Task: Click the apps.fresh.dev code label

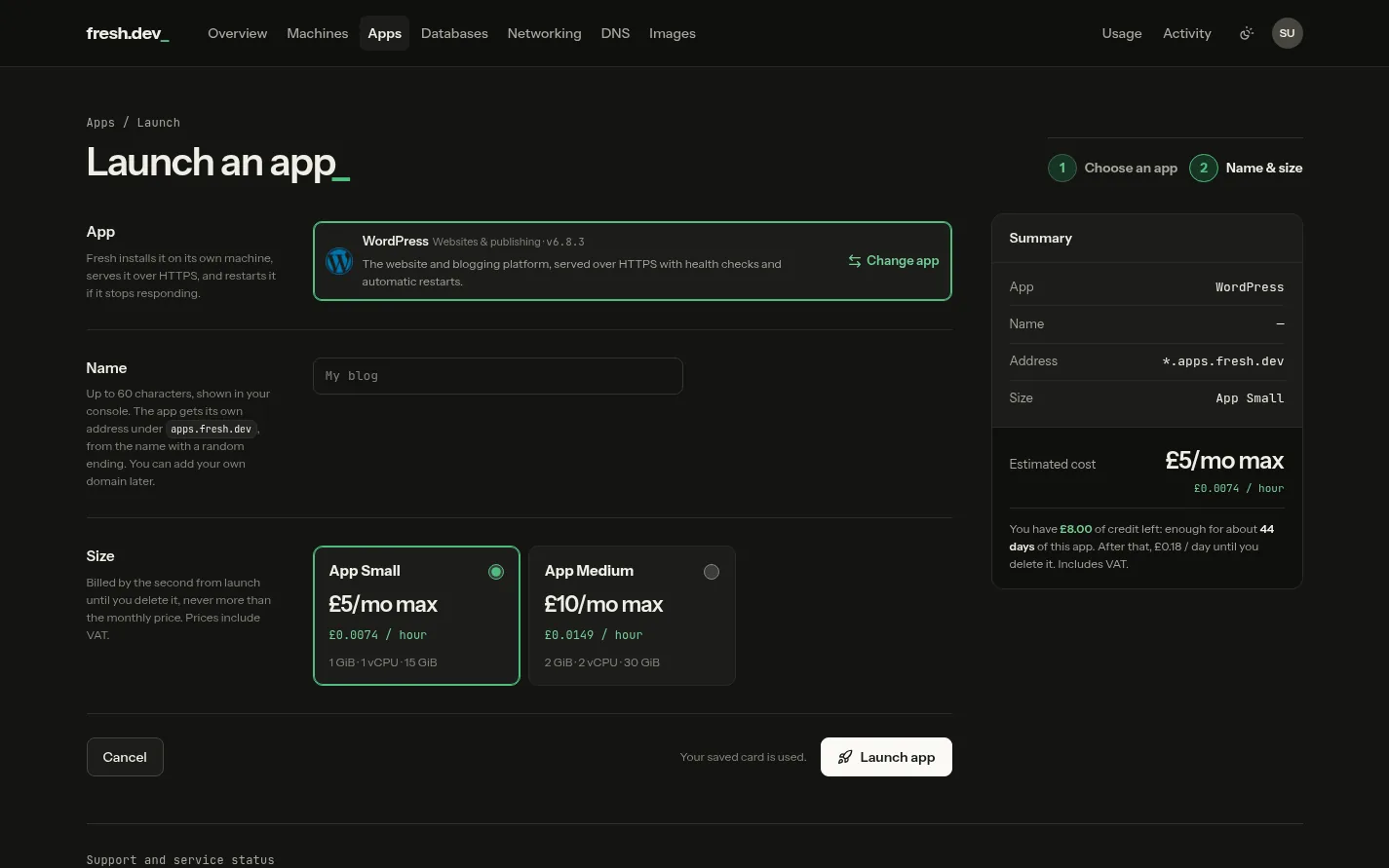Action: pyautogui.click(x=212, y=429)
